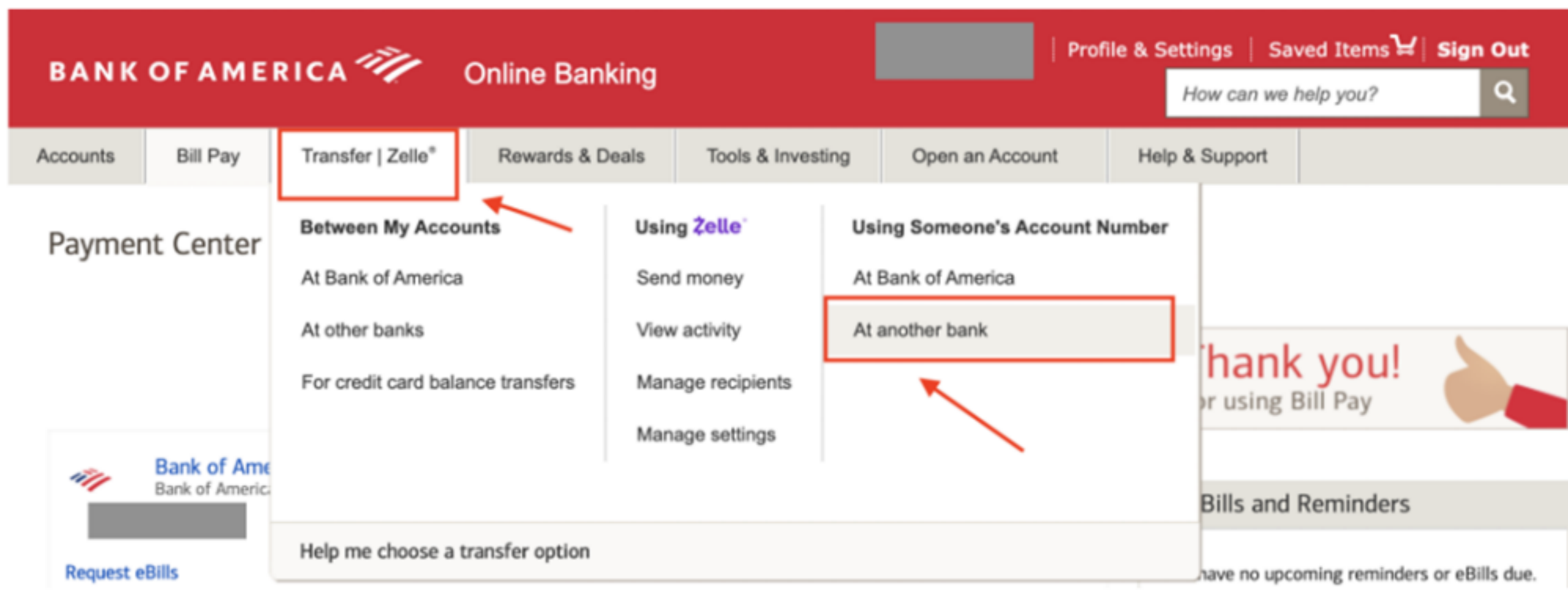
Task: Click the Saved Items link
Action: coord(1329,50)
